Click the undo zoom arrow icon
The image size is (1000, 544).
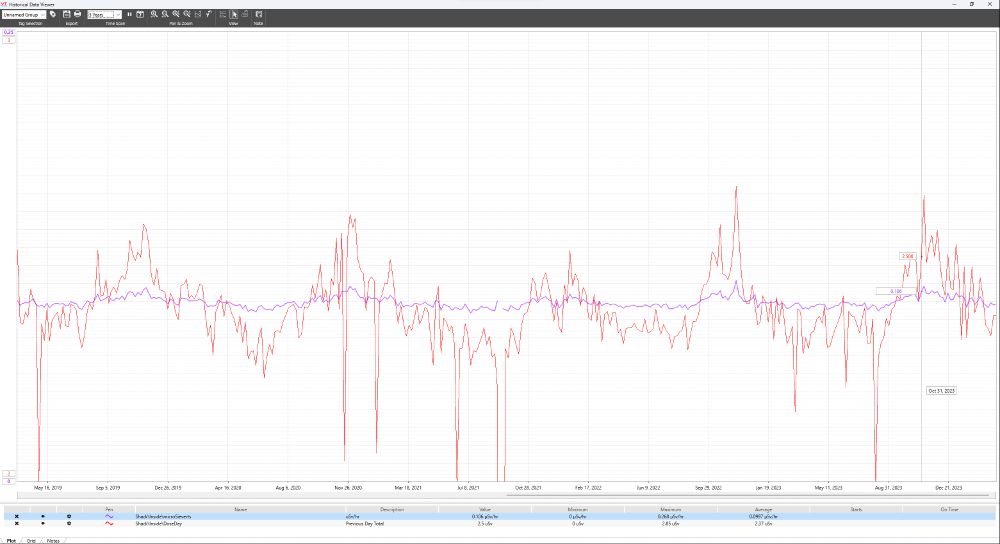[x=209, y=14]
